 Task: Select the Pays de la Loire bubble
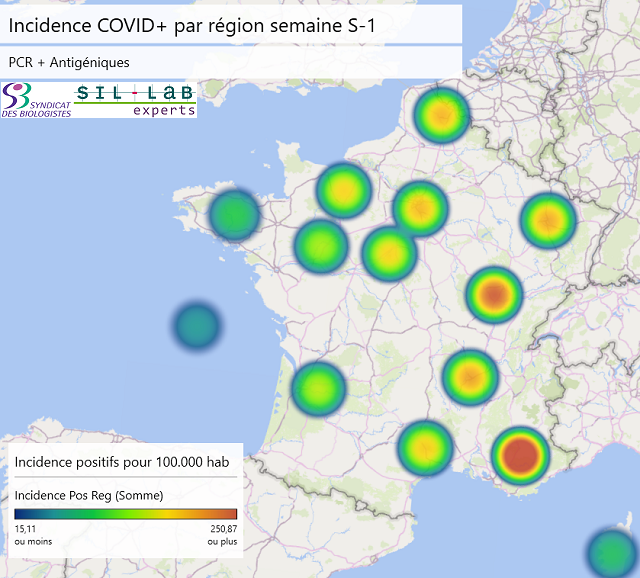click(x=321, y=246)
